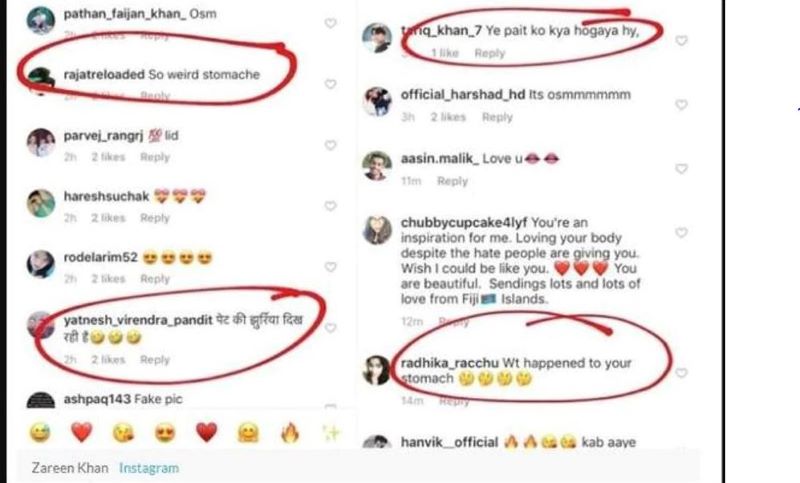Reply to aasin.malik.'s 'Love u' comment
This screenshot has width=800, height=483.
pyautogui.click(x=452, y=181)
